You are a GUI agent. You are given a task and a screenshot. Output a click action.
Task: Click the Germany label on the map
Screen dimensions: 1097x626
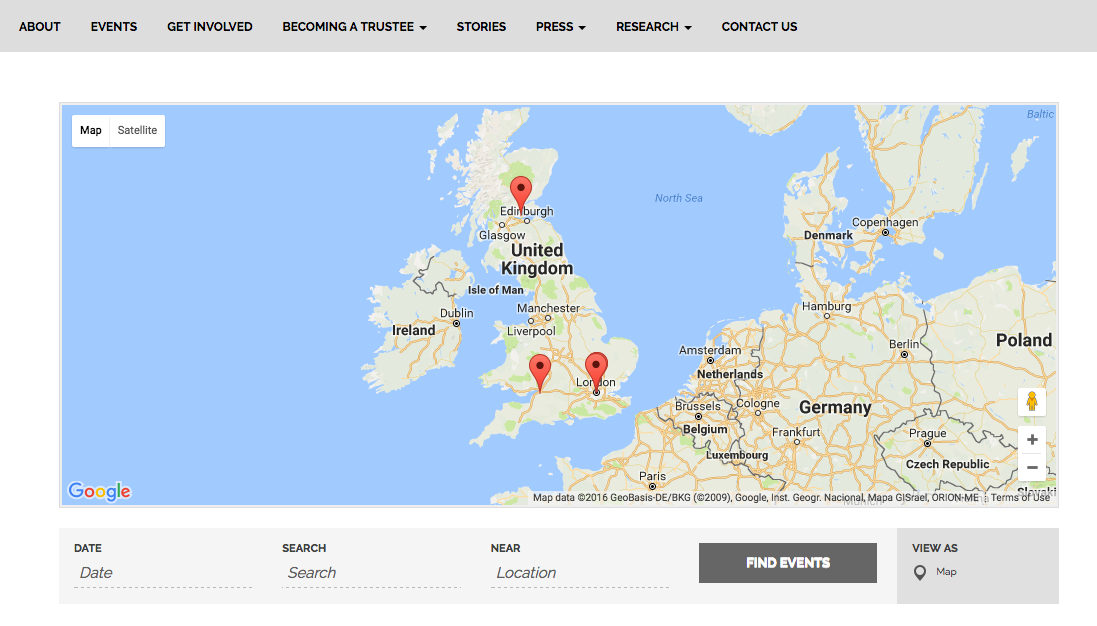click(x=835, y=408)
